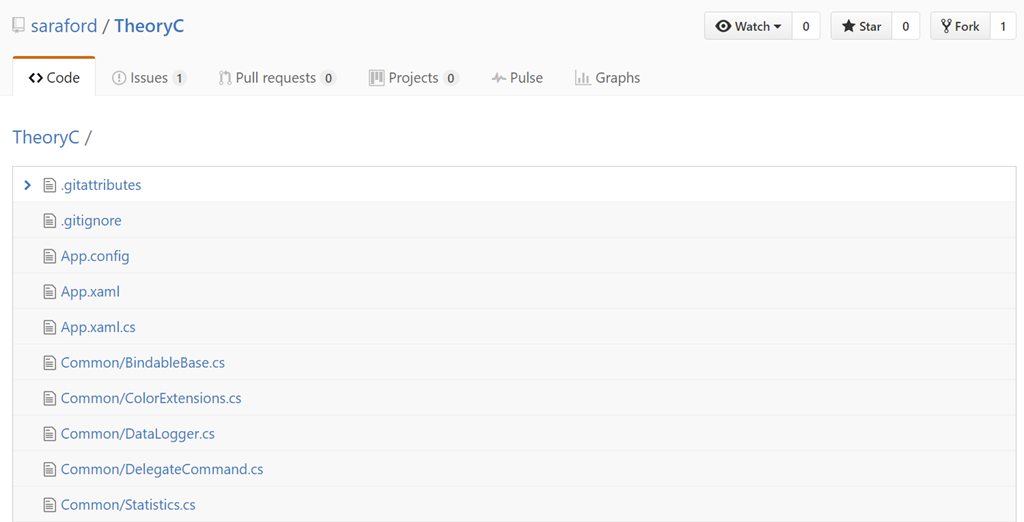Open the Pull requests tab
The image size is (1024, 522).
point(276,78)
